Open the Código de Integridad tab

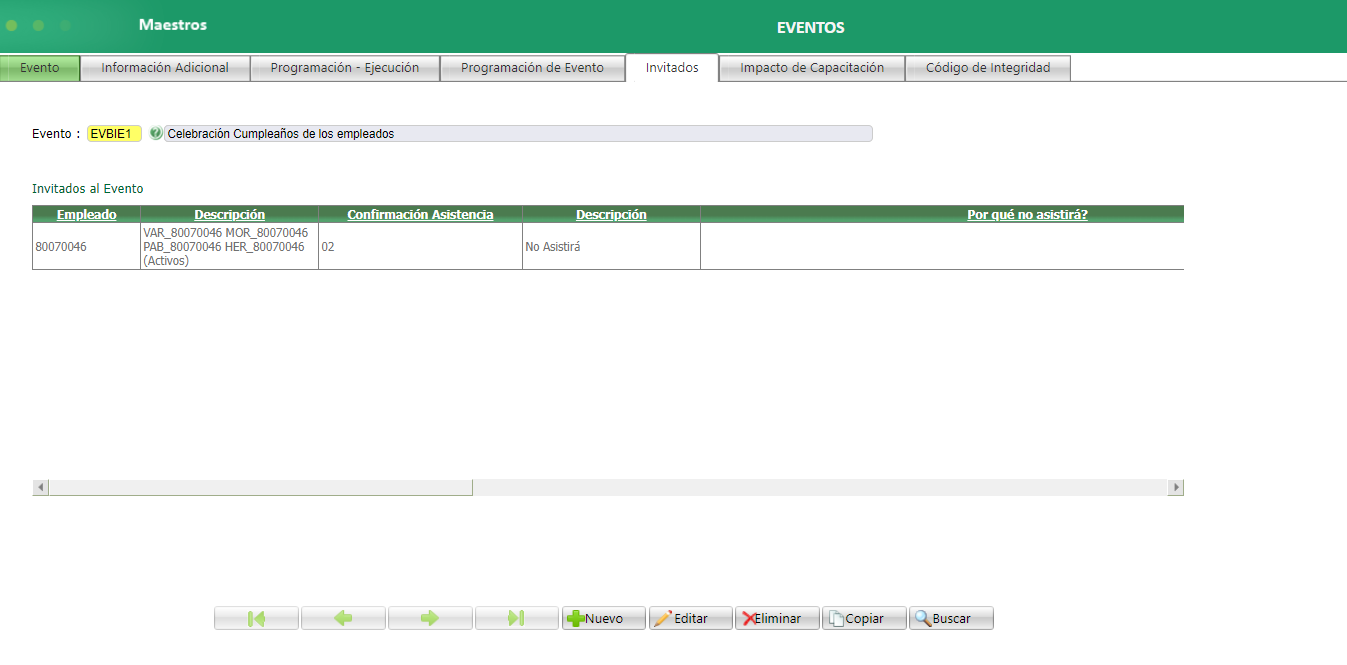pyautogui.click(x=988, y=68)
